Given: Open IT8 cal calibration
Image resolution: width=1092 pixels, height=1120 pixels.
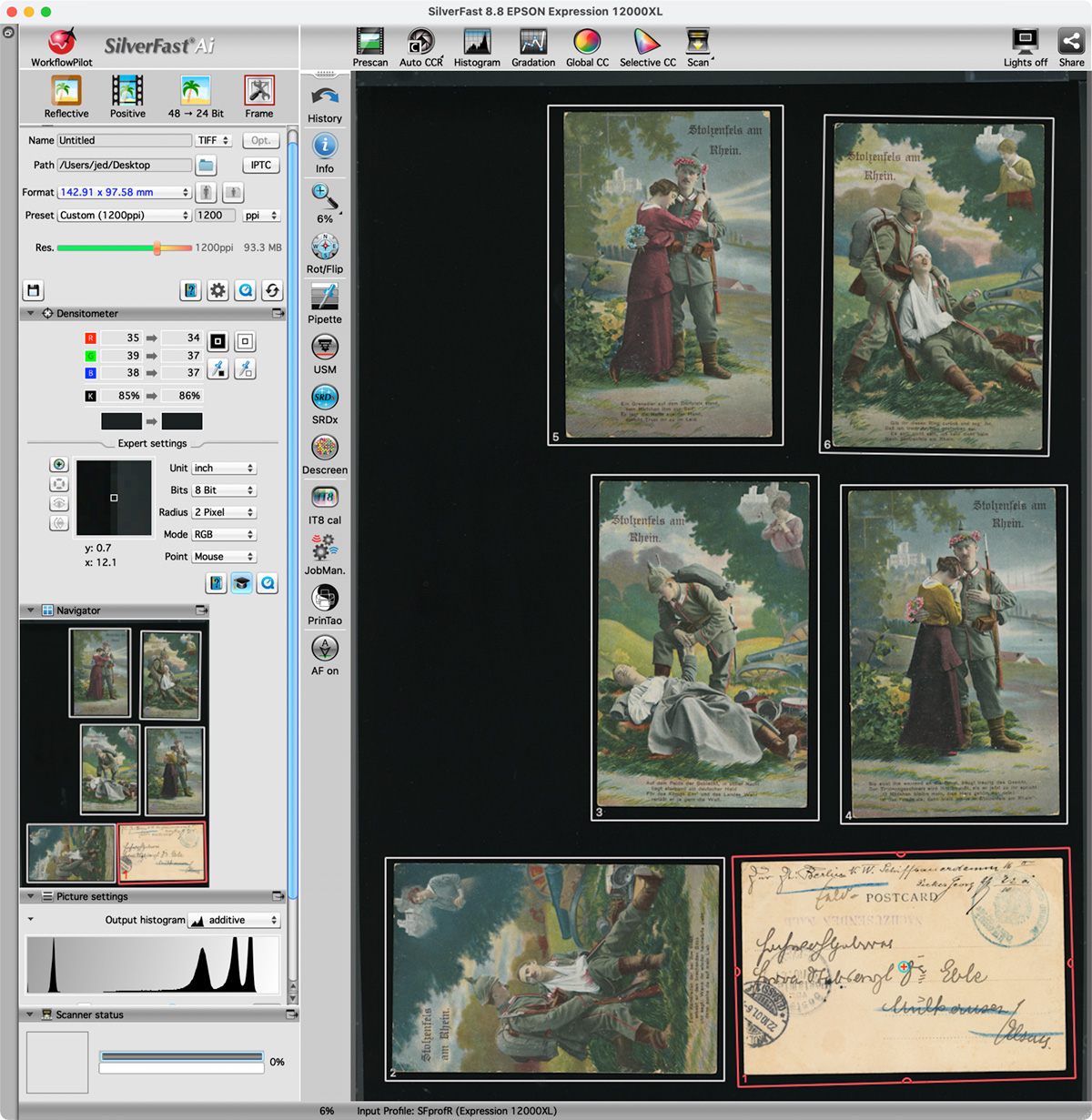Looking at the screenshot, I should (x=325, y=505).
